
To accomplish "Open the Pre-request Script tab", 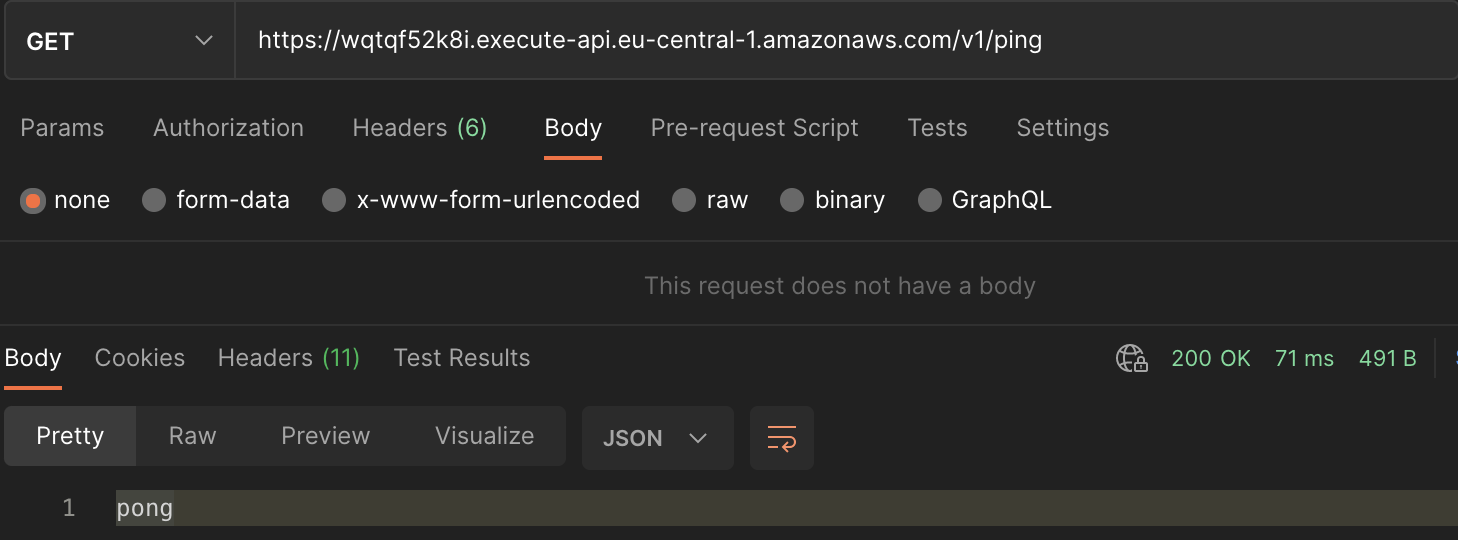I will [755, 128].
